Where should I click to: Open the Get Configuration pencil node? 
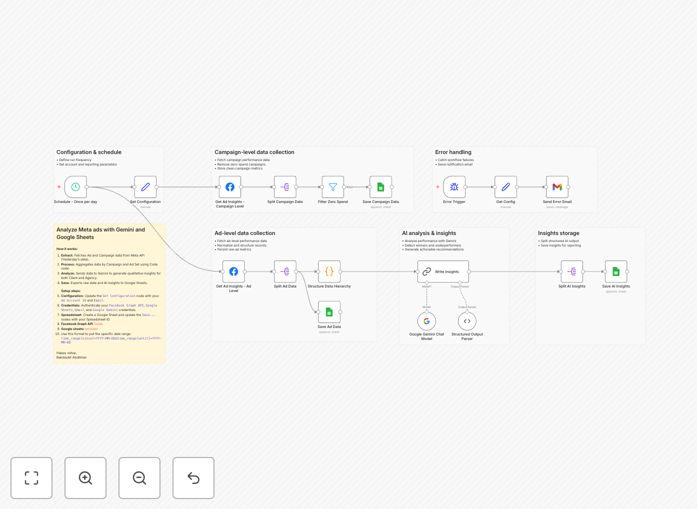point(145,187)
